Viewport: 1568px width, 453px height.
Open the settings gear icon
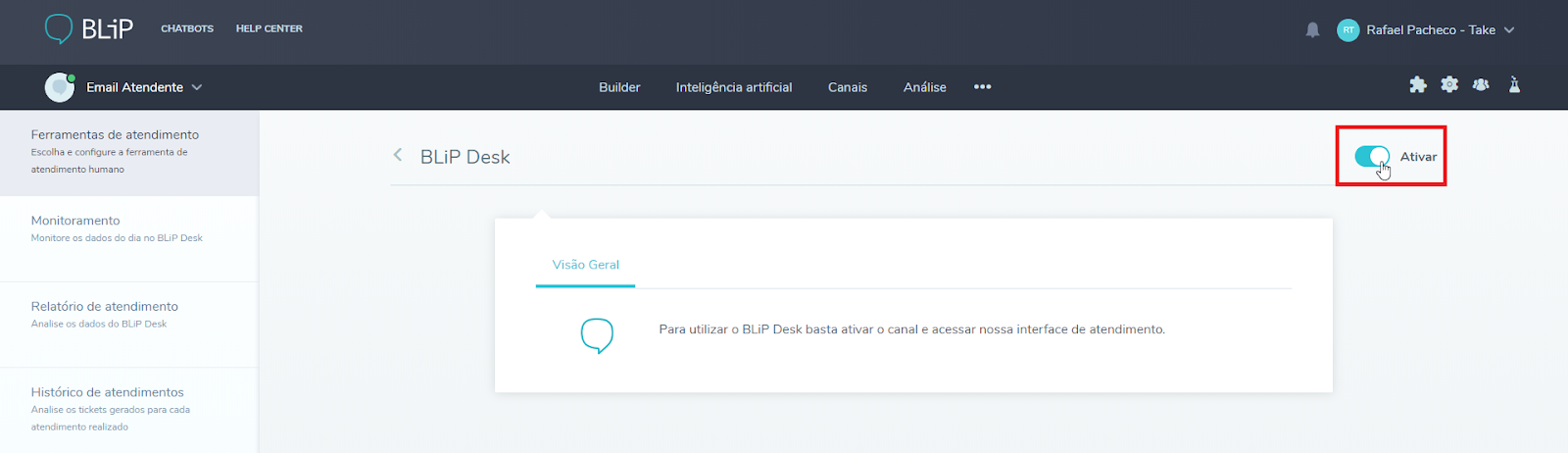(x=1449, y=85)
